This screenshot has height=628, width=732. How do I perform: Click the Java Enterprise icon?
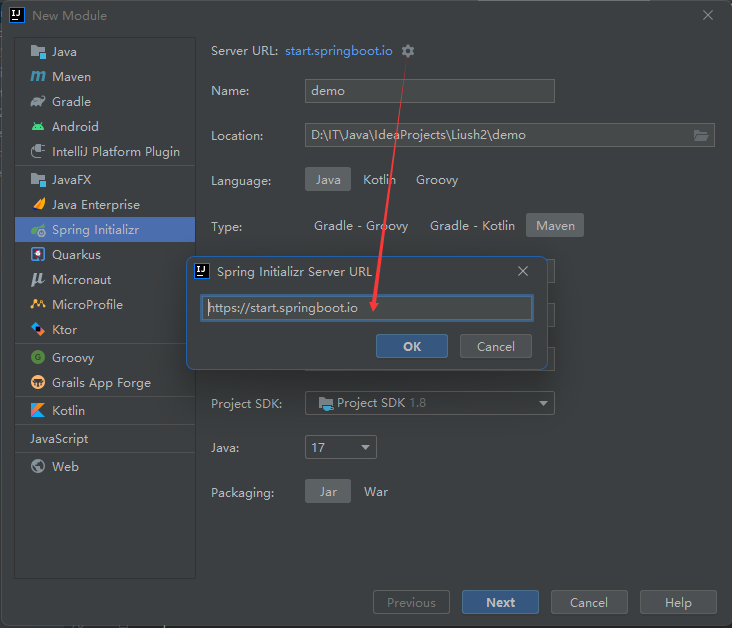(x=39, y=204)
